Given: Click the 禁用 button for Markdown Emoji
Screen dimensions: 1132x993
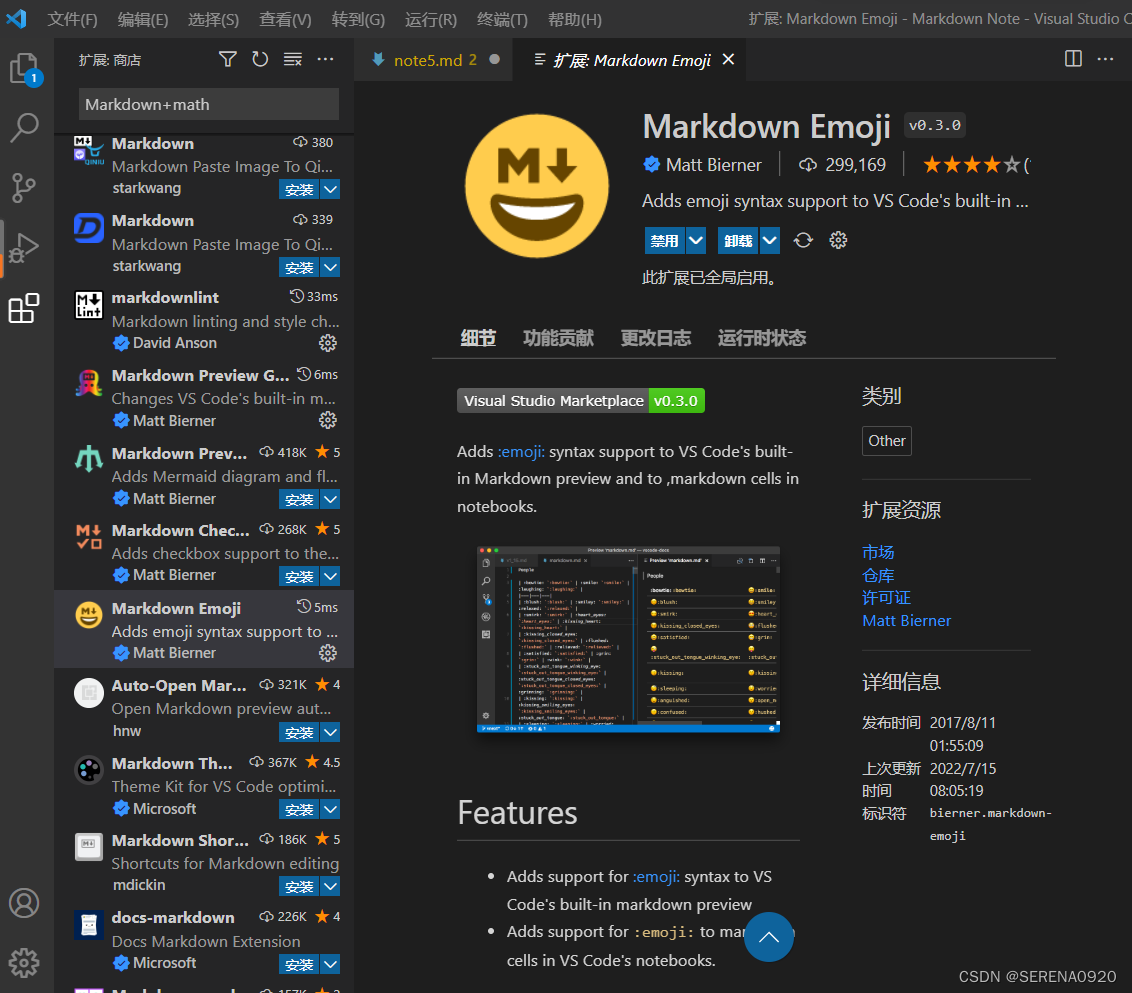Looking at the screenshot, I should tap(665, 240).
